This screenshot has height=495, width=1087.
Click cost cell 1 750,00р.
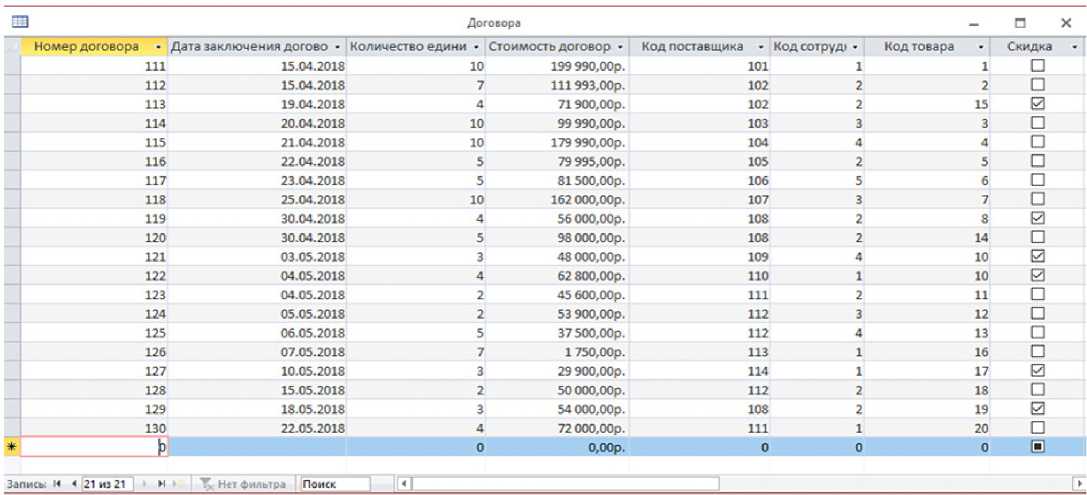(556, 351)
